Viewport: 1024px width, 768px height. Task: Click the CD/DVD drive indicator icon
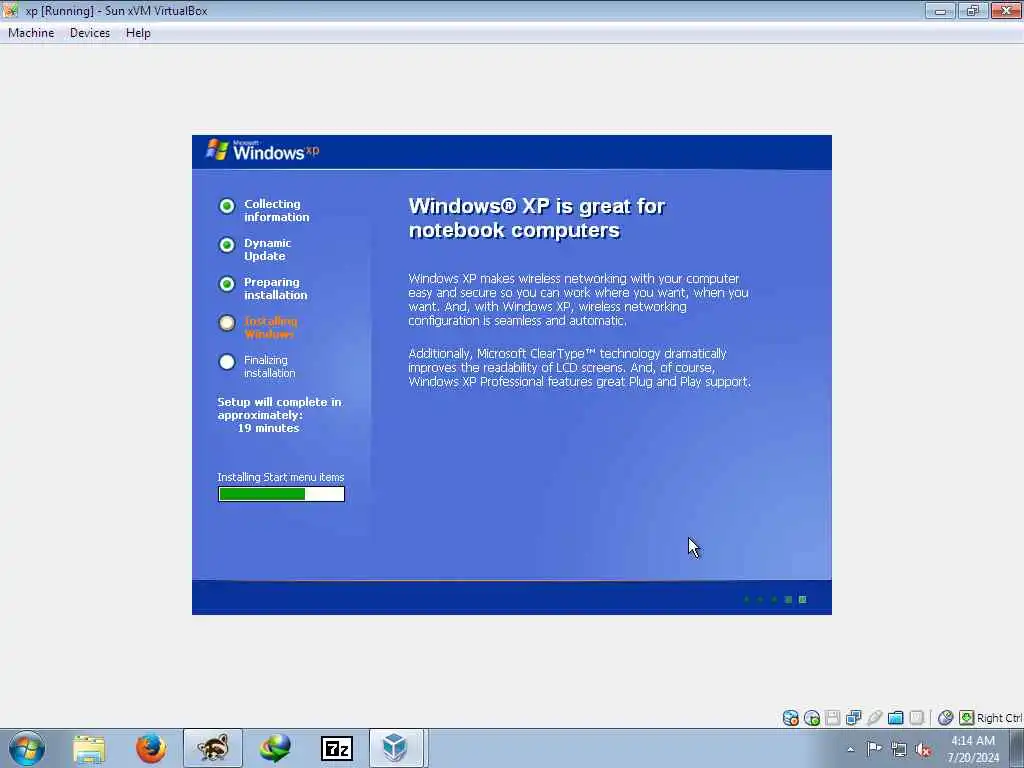click(812, 718)
